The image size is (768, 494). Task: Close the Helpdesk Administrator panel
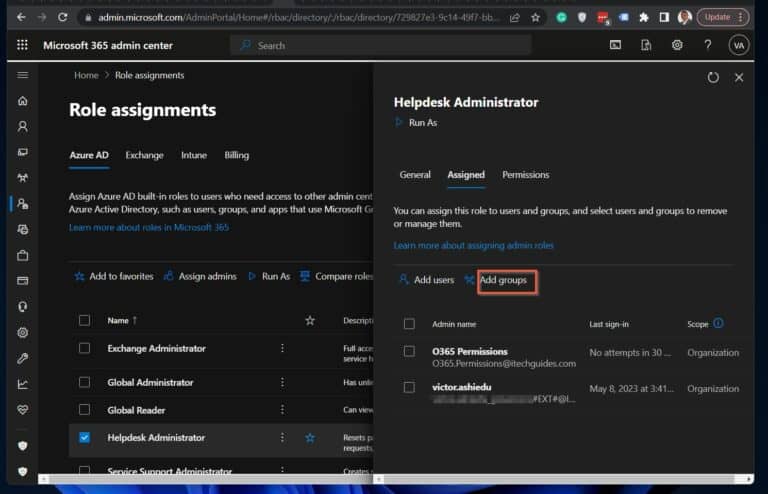[x=739, y=77]
